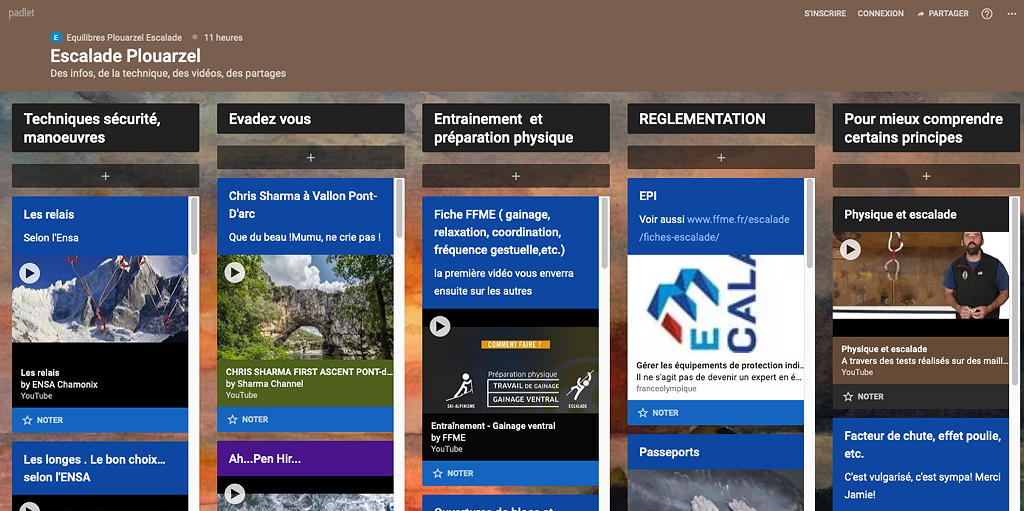This screenshot has width=1024, height=511.
Task: Add a post under Entrainement et préparation physique
Action: click(516, 176)
